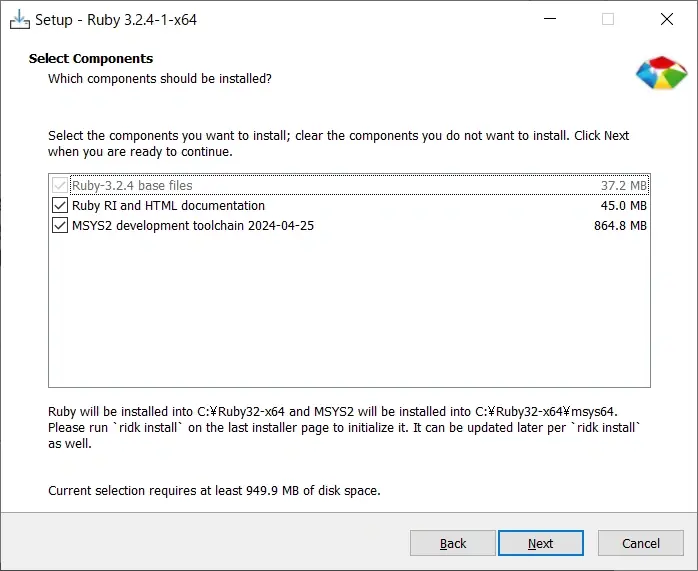The image size is (698, 571).
Task: Go back to previous installer page
Action: [x=453, y=543]
